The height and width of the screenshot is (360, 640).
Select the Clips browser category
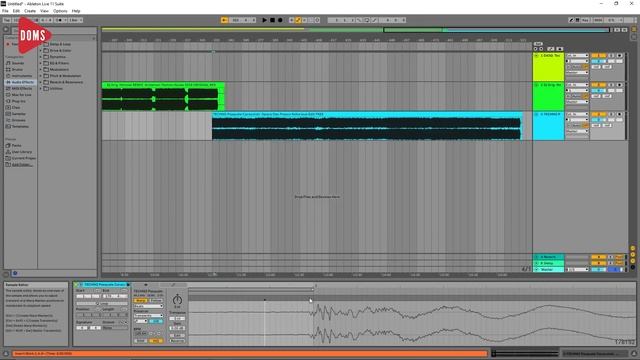[x=16, y=107]
